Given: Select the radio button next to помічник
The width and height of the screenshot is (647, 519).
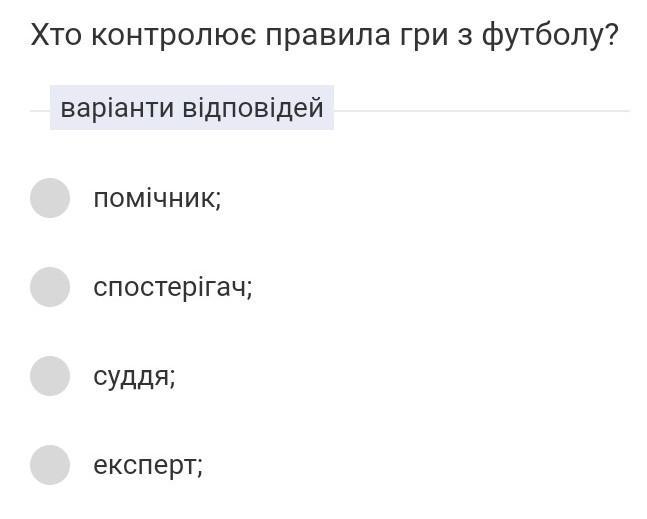Looking at the screenshot, I should pos(50,198).
